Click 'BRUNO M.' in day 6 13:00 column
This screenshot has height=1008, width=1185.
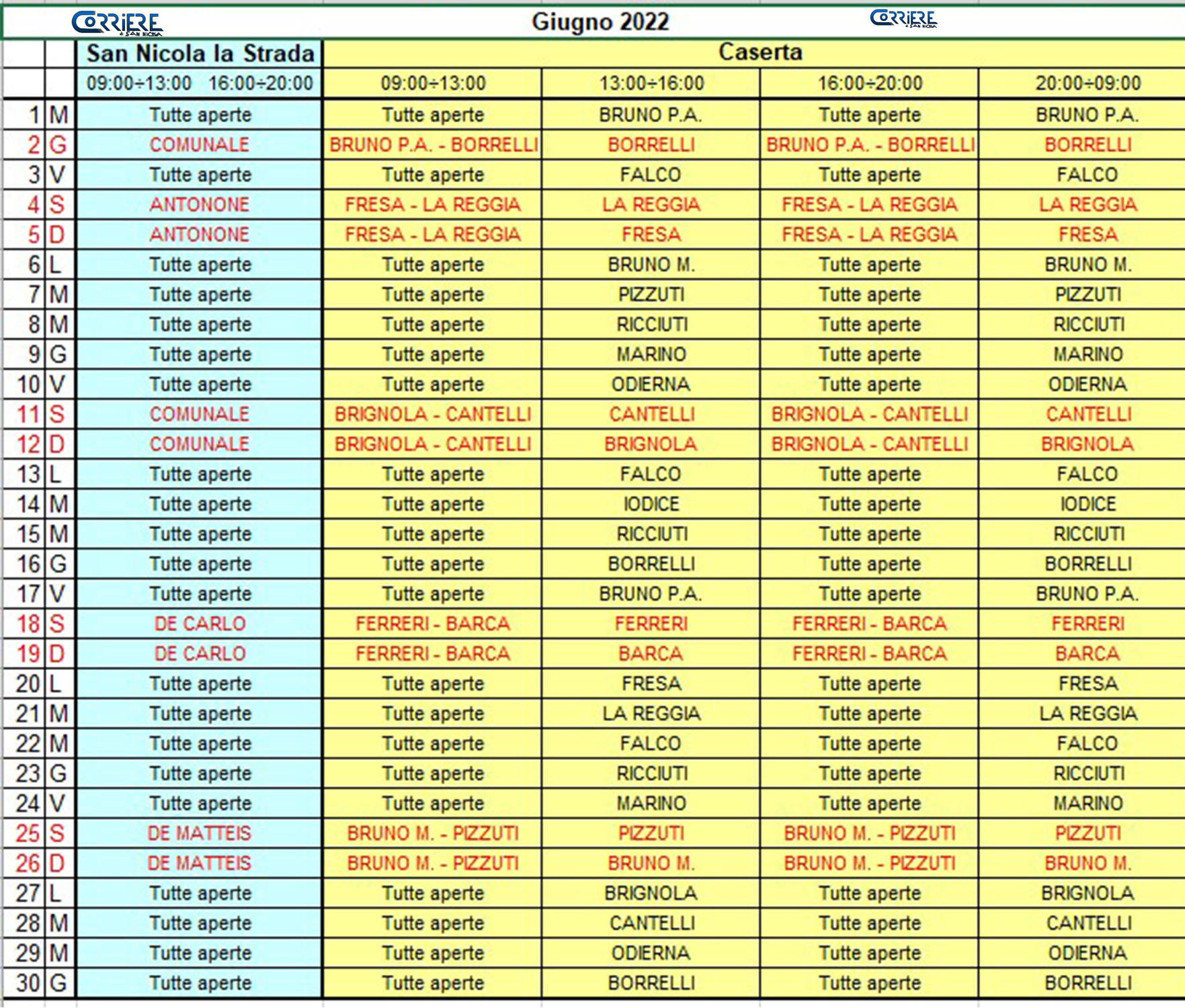651,265
